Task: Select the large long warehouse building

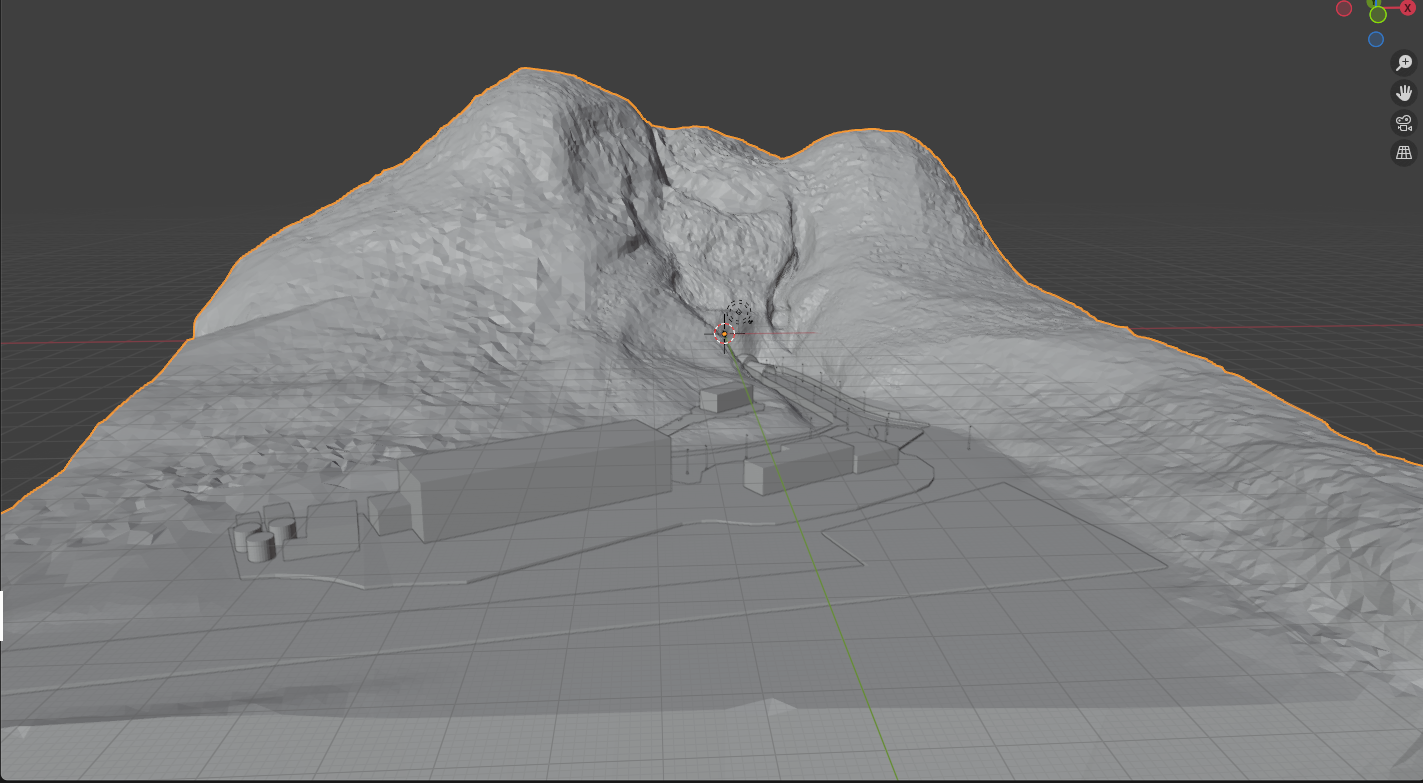Action: point(535,480)
